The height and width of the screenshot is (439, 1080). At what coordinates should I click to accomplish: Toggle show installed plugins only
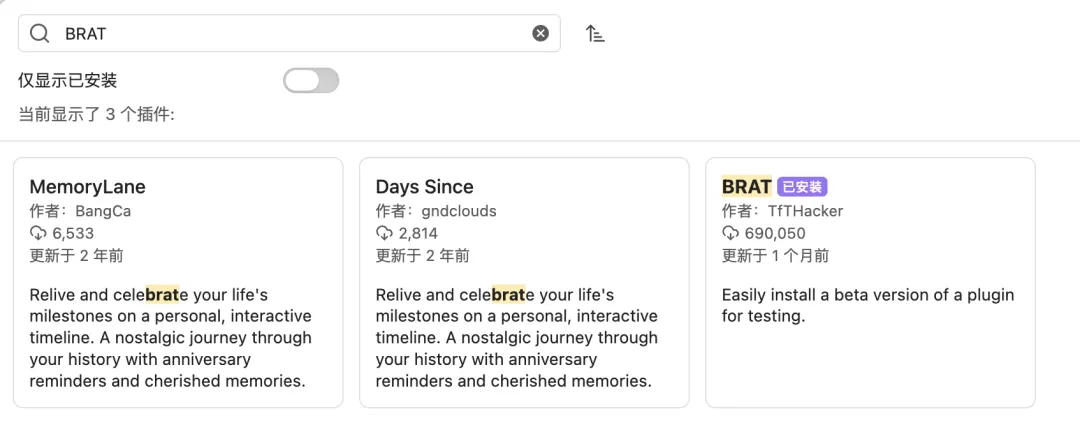[311, 81]
